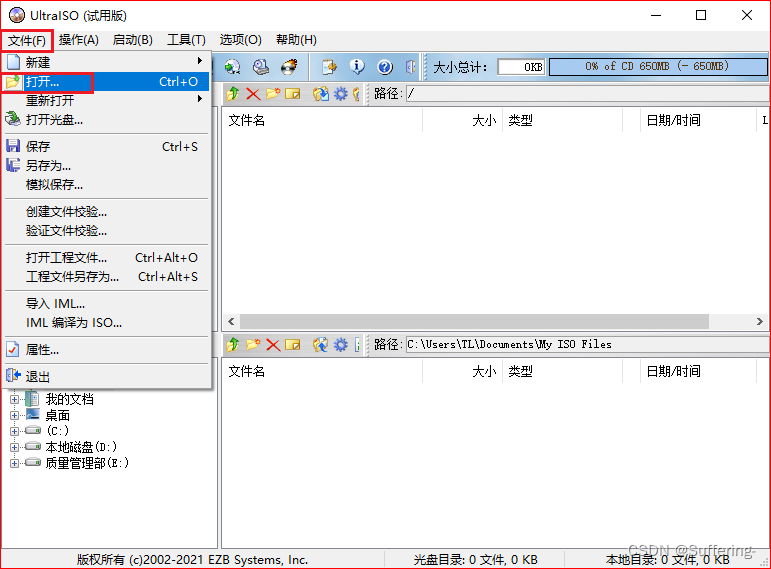Sort ISO pane by 日期/时间 column header
This screenshot has width=771, height=569.
tap(698, 120)
